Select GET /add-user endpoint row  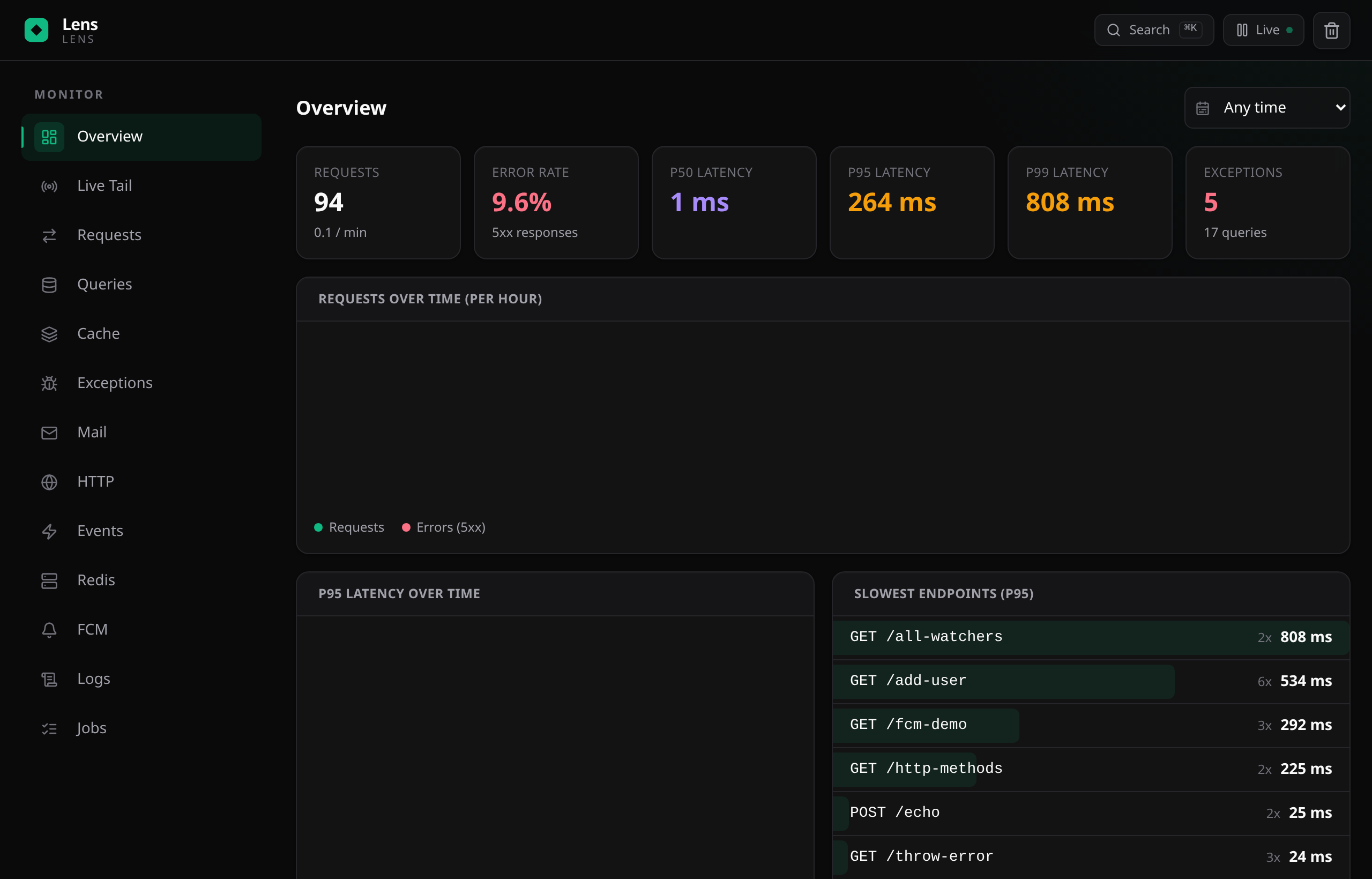coord(1091,682)
